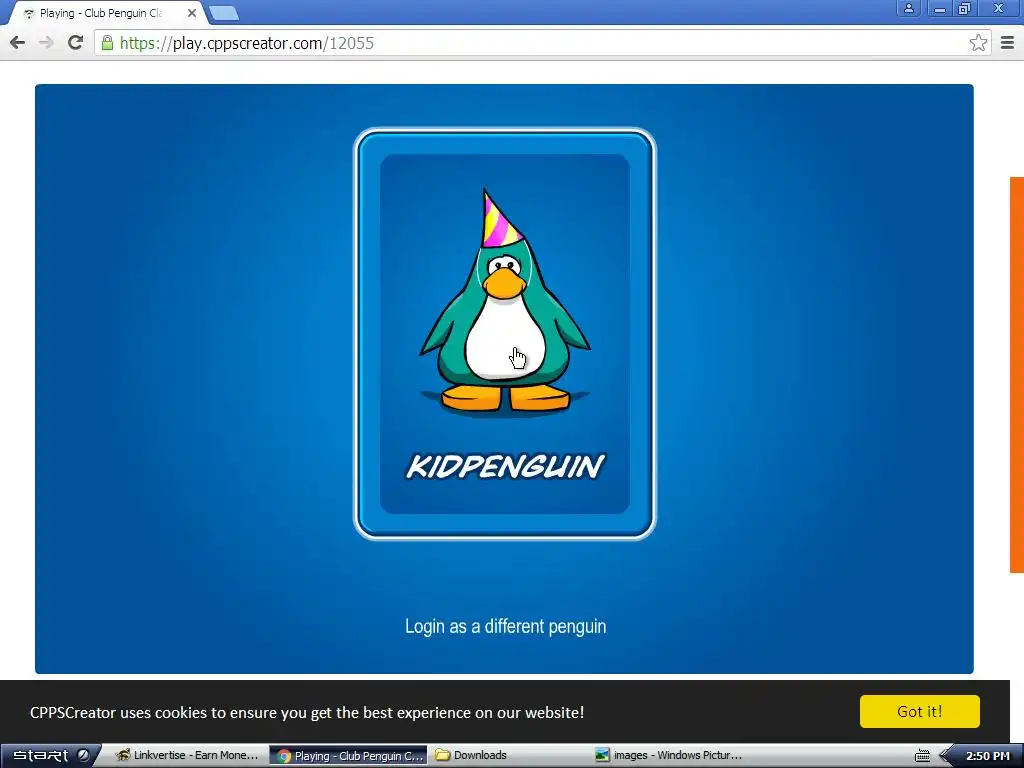The image size is (1024, 768).
Task: Switch to Linkvertise taskbar window
Action: coord(187,756)
